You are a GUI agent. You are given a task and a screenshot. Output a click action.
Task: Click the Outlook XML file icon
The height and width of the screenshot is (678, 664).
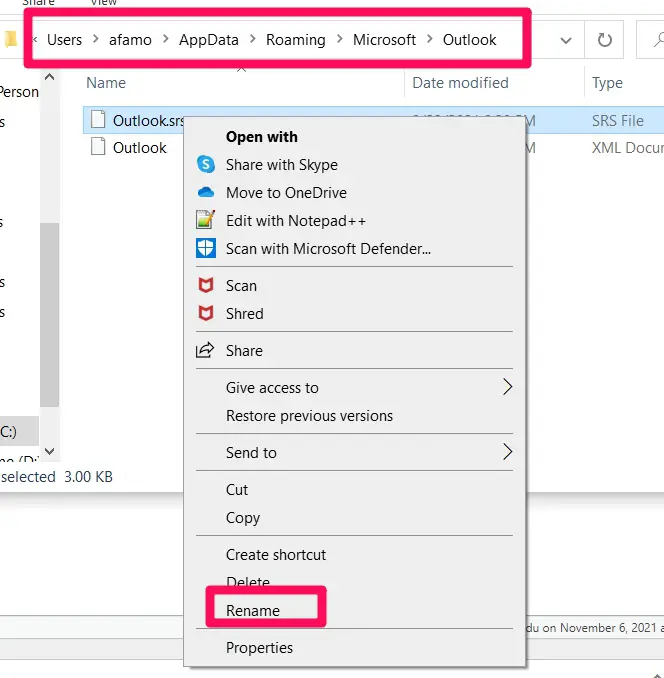point(98,147)
